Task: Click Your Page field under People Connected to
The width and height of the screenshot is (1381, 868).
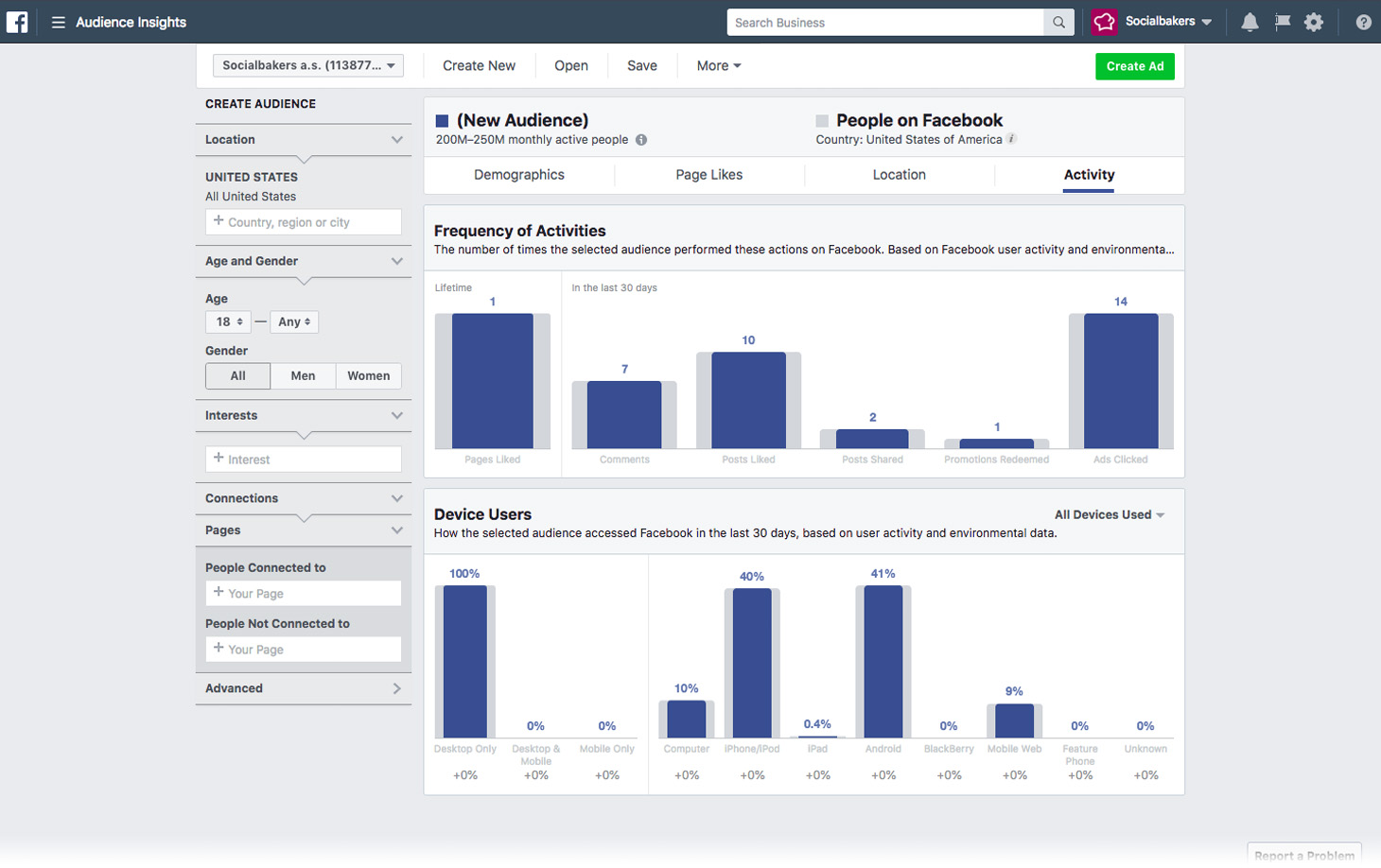Action: 304,594
